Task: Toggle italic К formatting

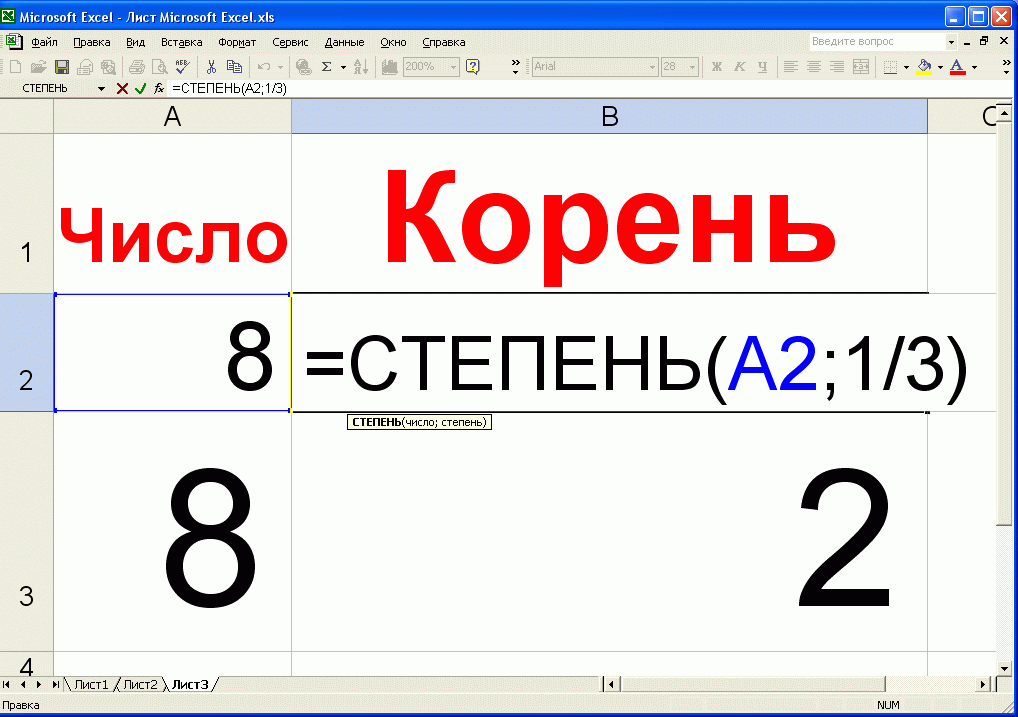Action: [x=739, y=66]
